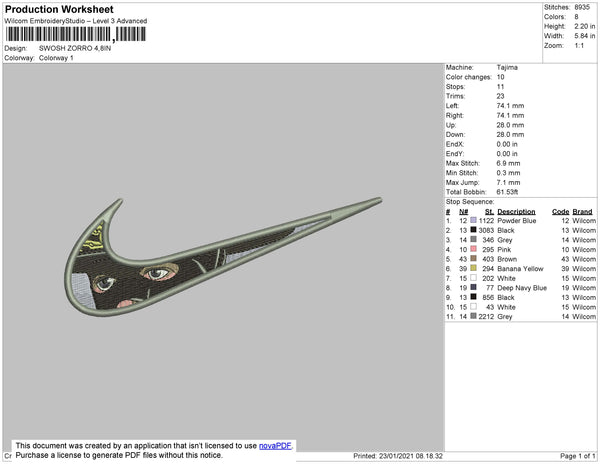
Task: Click the 'Powder Blue' description text
Action: coord(516,221)
